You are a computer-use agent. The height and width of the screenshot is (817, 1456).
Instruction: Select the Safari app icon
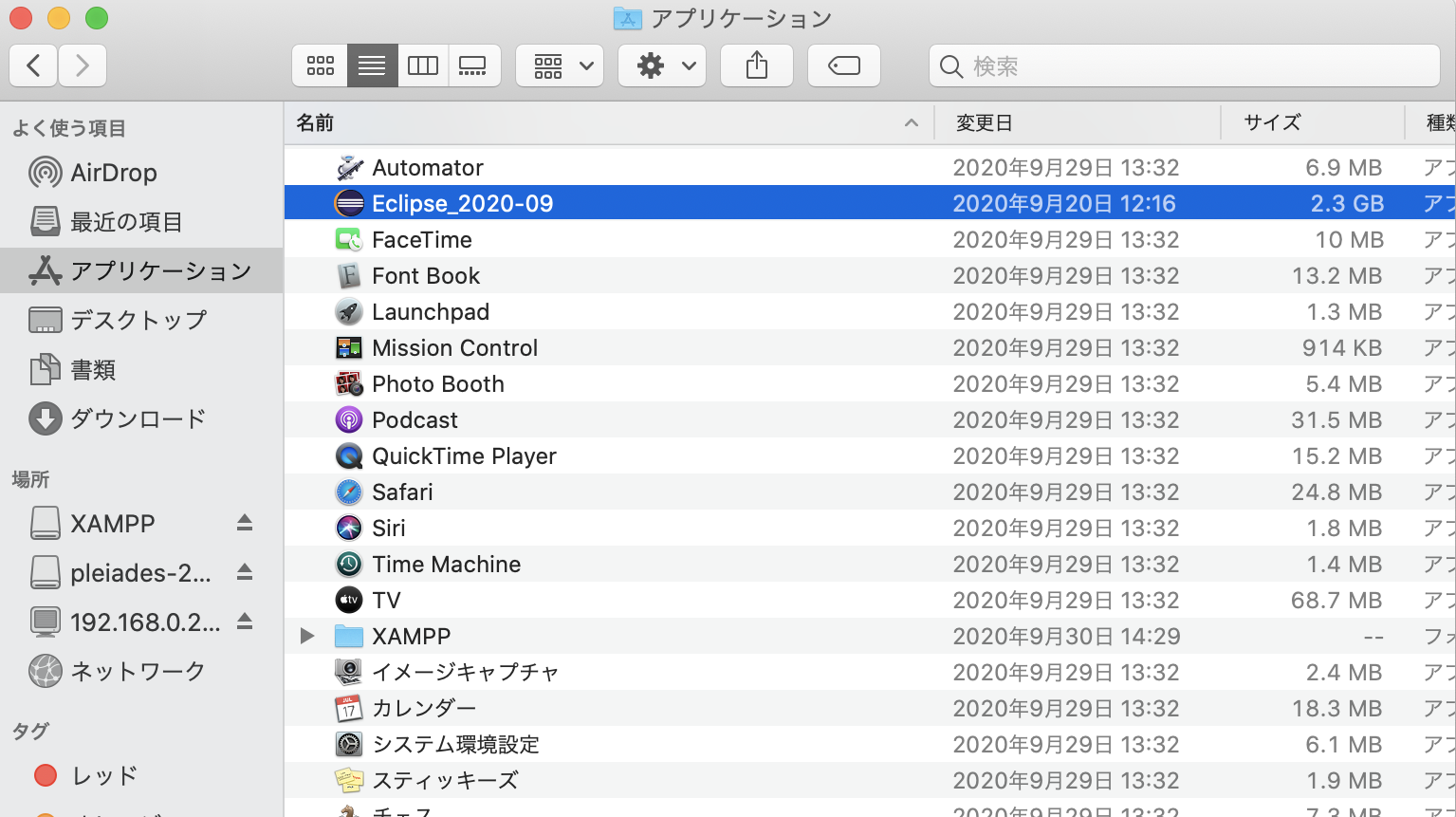[x=349, y=492]
